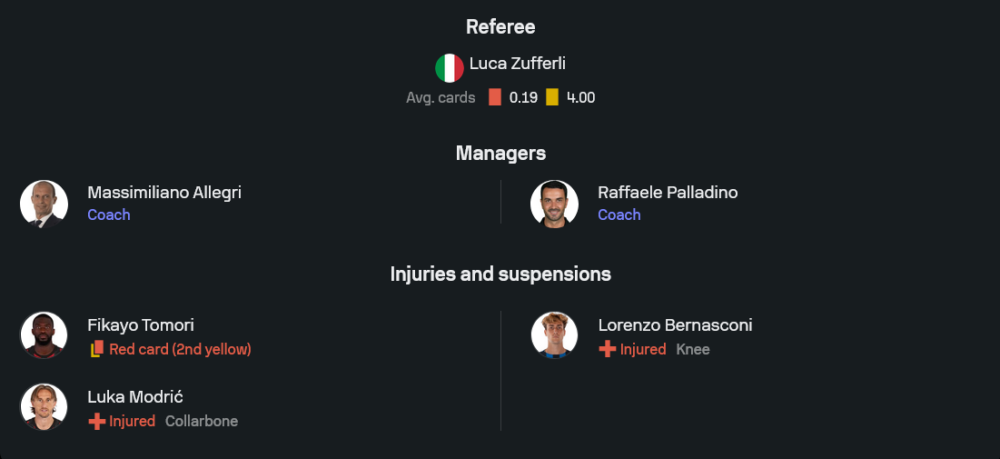Open Massimiliano Allegri name link
The image size is (1000, 459).
[x=165, y=193]
